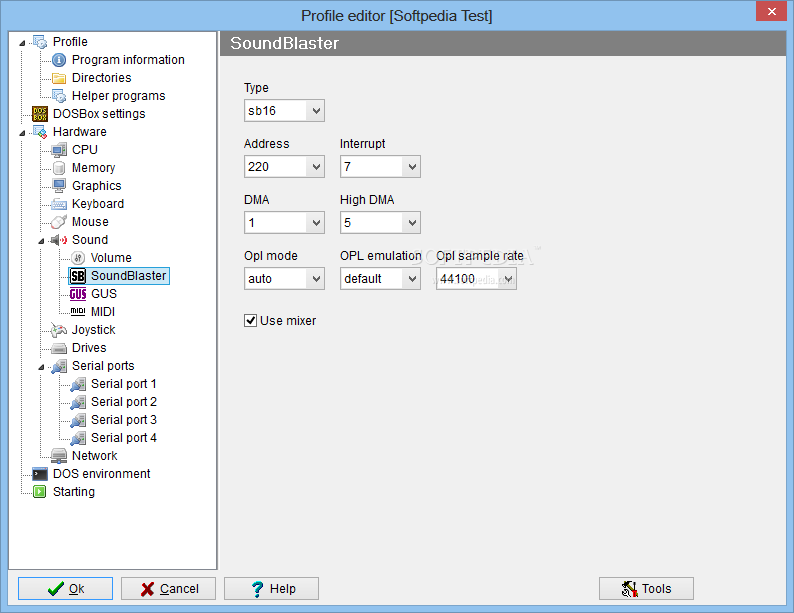This screenshot has width=794, height=613.
Task: Select the GUS tree item
Action: (x=104, y=294)
